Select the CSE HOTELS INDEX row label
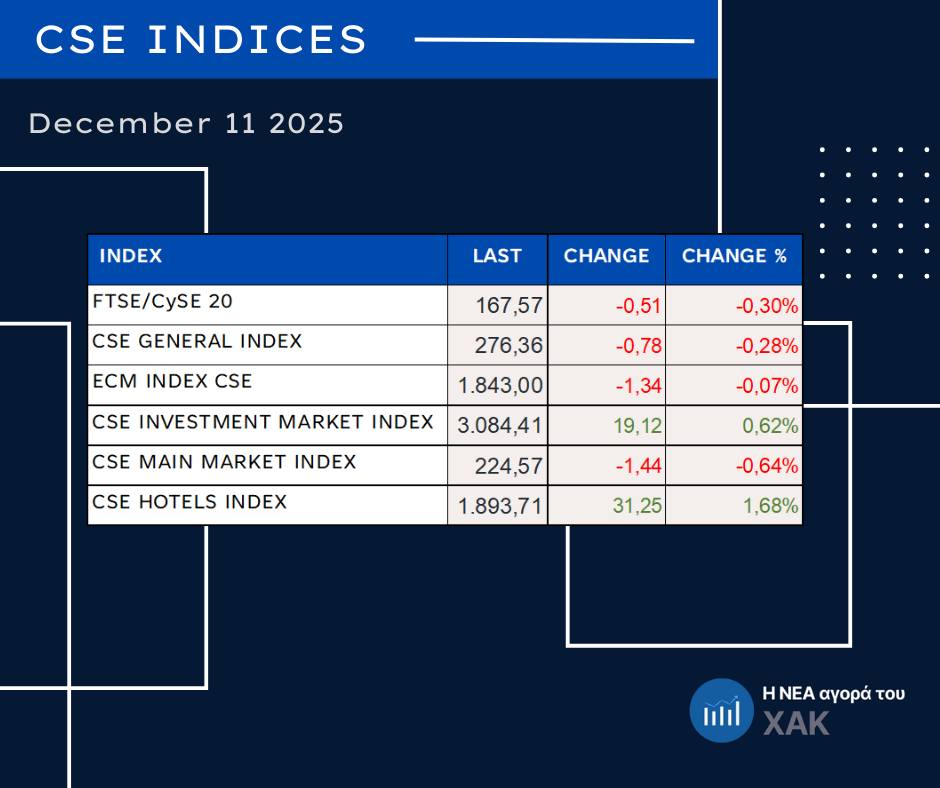 [x=189, y=502]
